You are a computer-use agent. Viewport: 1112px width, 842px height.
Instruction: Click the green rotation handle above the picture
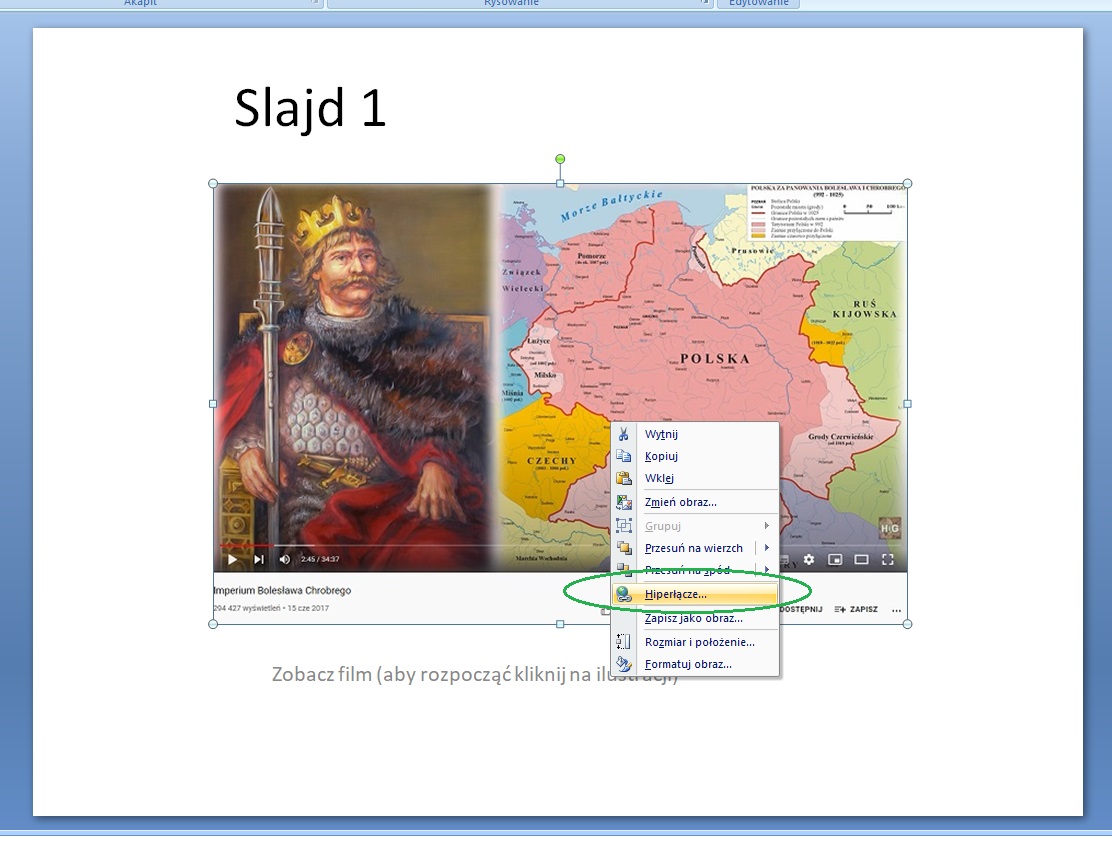click(560, 159)
